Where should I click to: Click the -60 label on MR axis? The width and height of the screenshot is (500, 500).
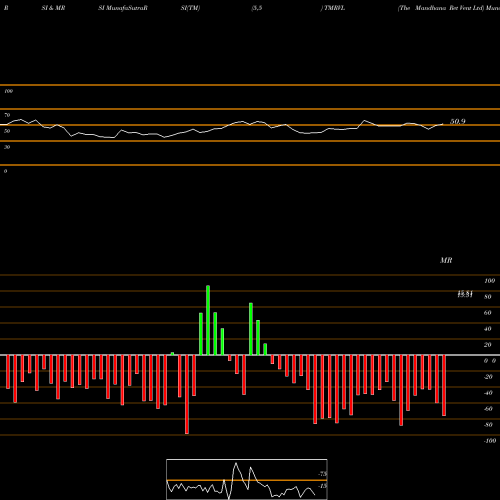click(488, 409)
